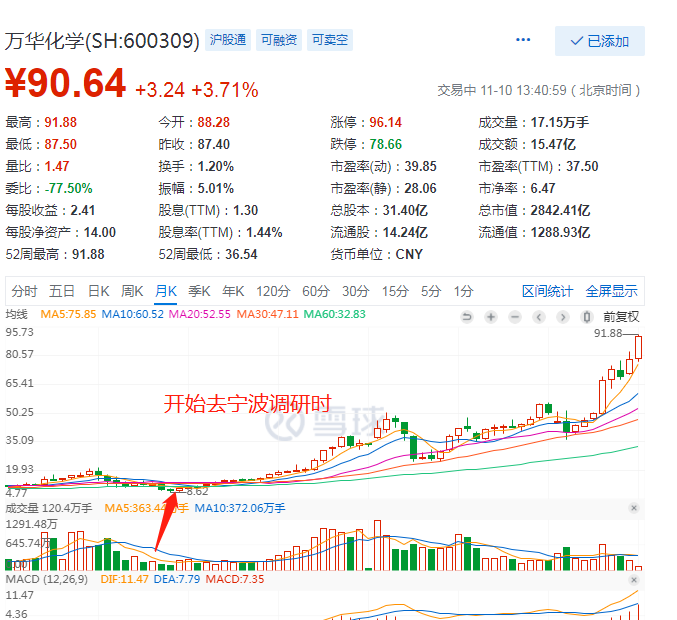The width and height of the screenshot is (677, 620).
Task: Select the 周K chart tab
Action: tap(132, 291)
